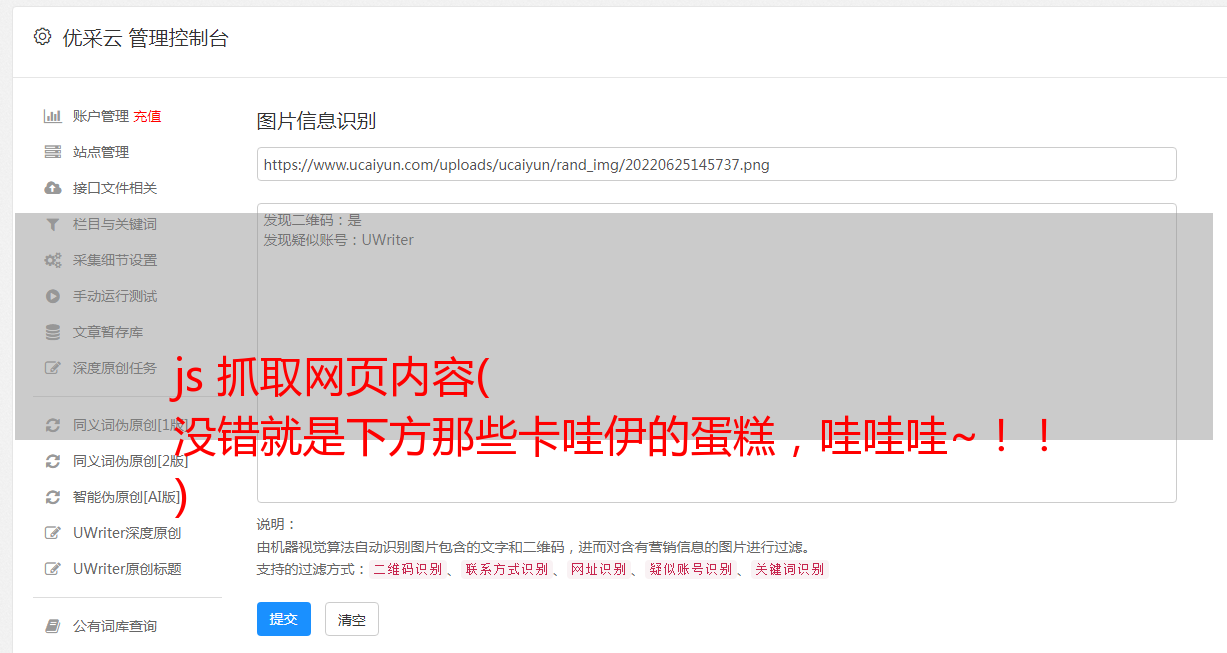Click the bar chart icon for 账户管理
The image size is (1227, 653).
coord(53,116)
